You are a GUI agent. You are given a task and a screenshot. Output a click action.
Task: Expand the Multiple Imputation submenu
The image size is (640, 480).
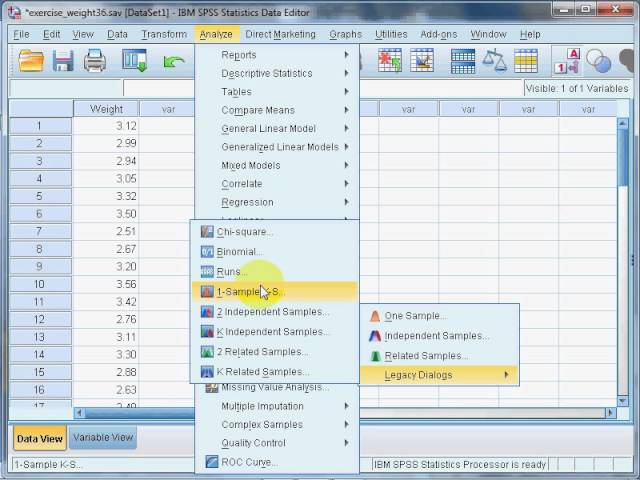pos(347,406)
